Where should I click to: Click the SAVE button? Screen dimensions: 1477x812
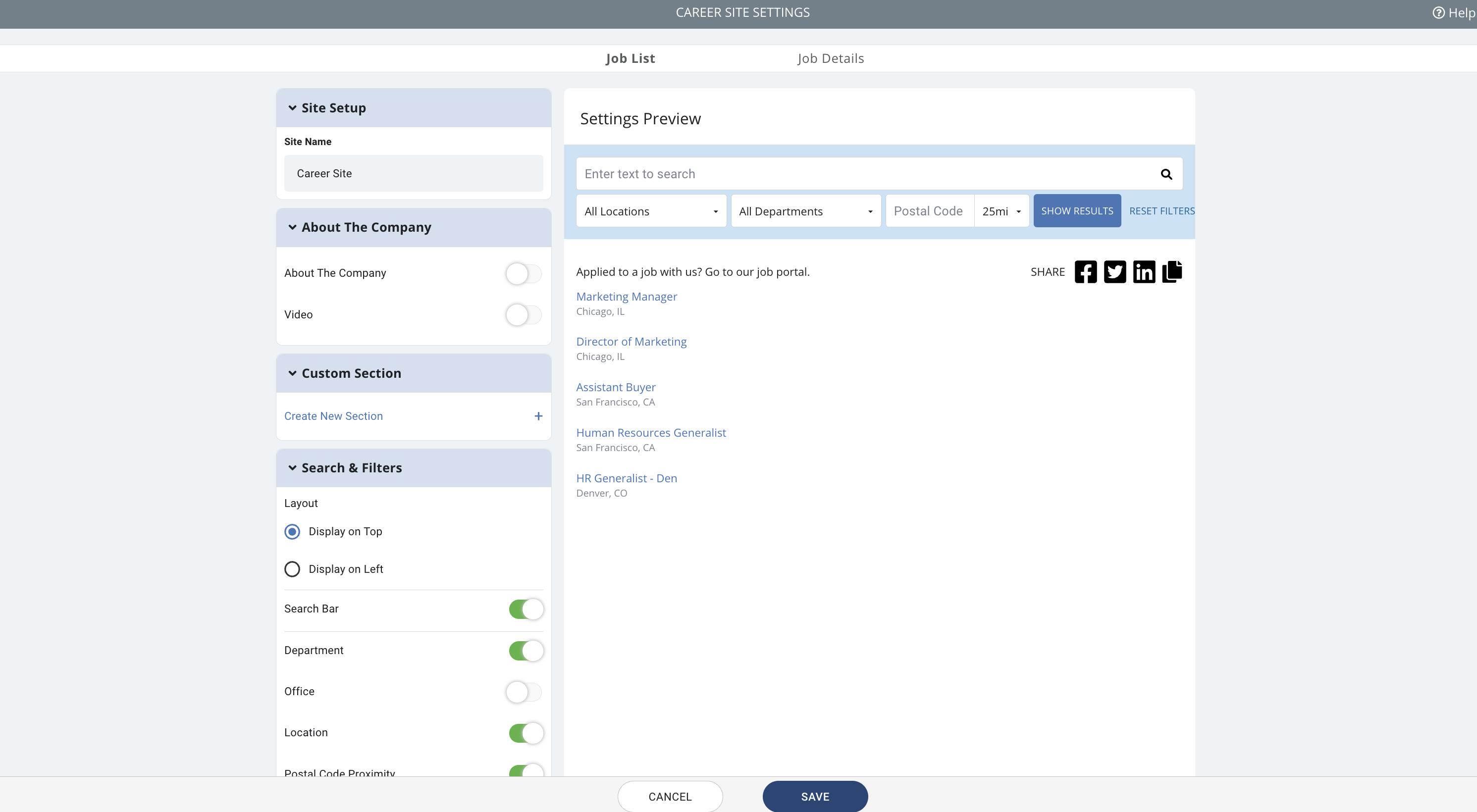coord(815,796)
